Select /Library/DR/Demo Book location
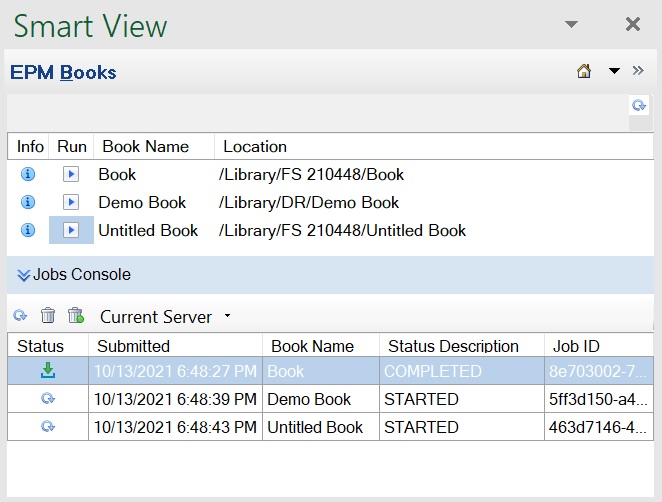This screenshot has width=662, height=502. [x=309, y=203]
